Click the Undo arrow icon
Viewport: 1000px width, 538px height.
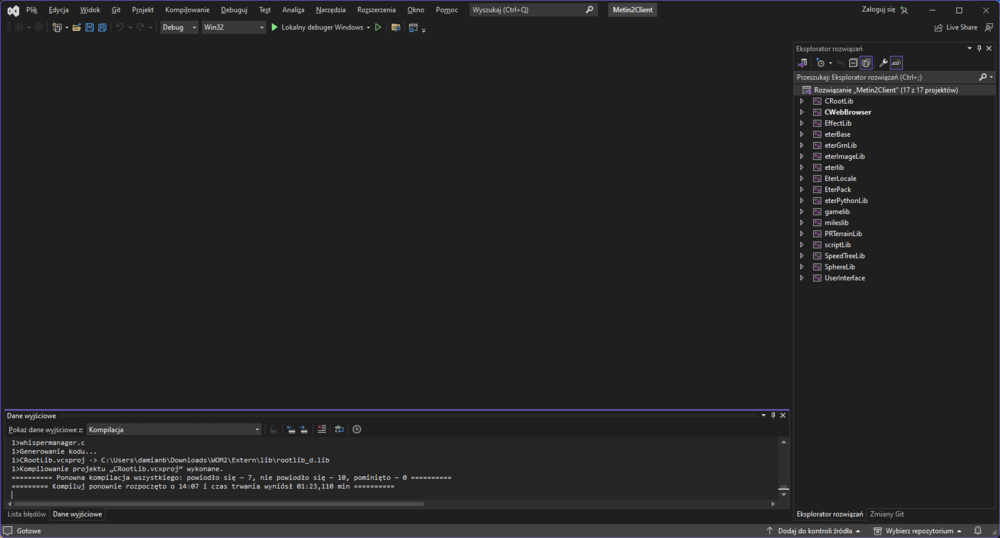point(119,27)
